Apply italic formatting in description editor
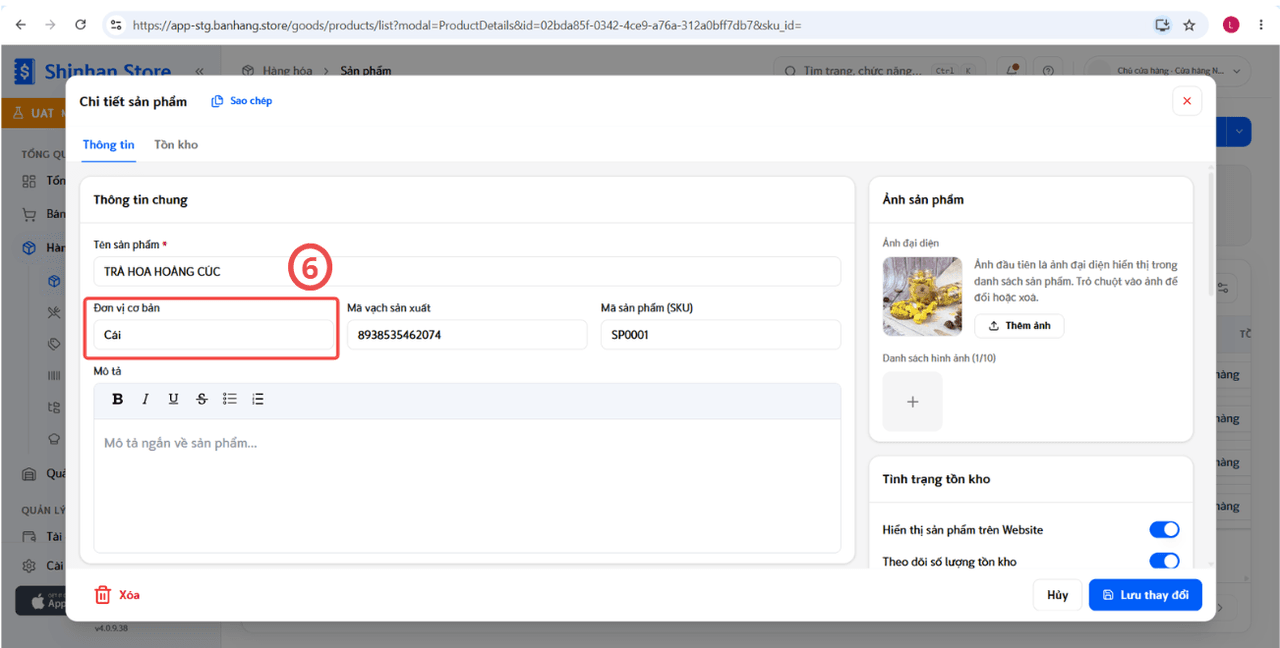 145,399
